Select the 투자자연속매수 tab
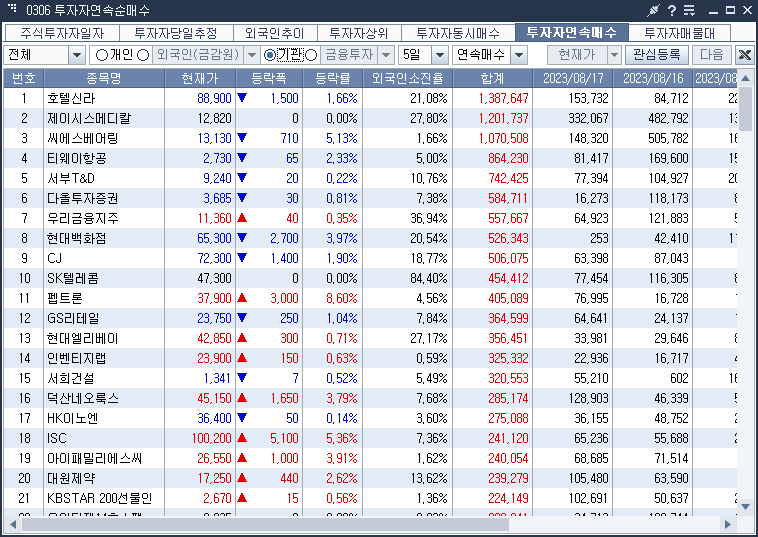This screenshot has height=537, width=758. pos(571,32)
